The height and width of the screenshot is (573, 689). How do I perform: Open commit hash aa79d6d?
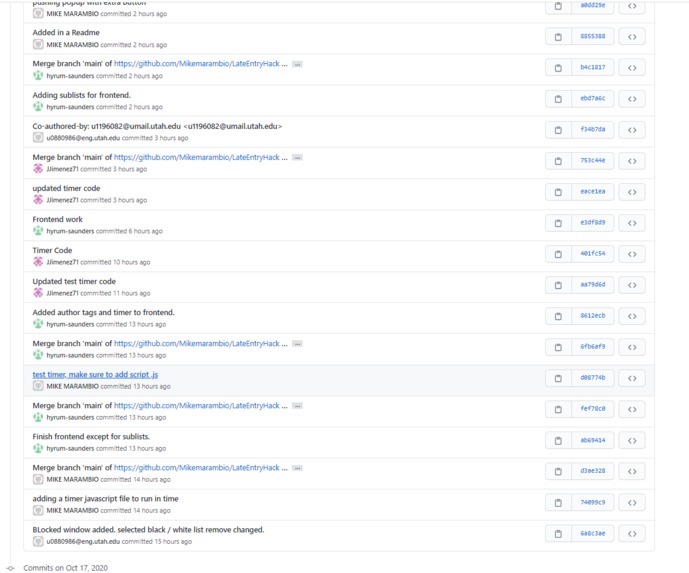click(x=592, y=285)
